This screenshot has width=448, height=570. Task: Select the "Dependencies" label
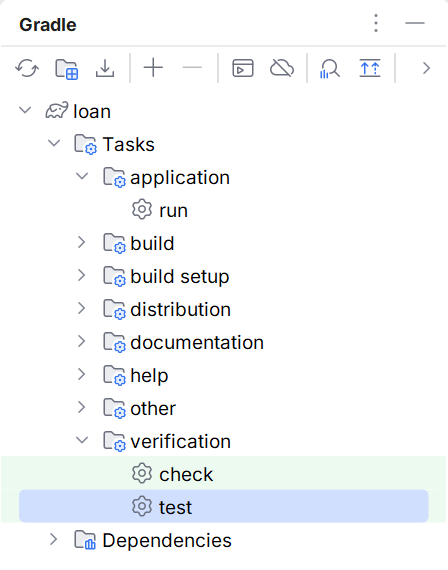click(167, 541)
